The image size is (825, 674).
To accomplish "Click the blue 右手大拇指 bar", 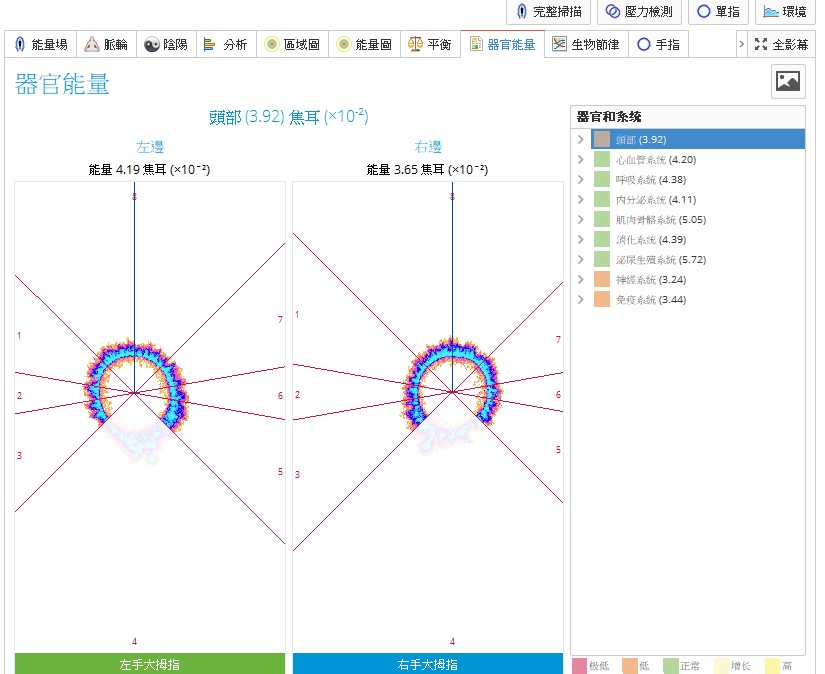I will click(x=427, y=664).
